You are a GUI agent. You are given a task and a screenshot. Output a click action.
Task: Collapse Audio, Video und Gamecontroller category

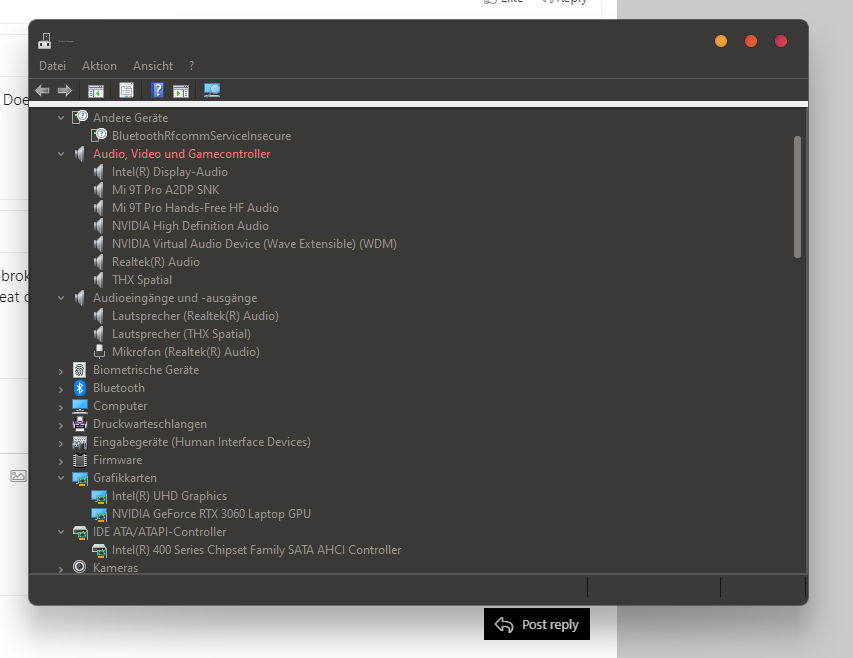61,154
